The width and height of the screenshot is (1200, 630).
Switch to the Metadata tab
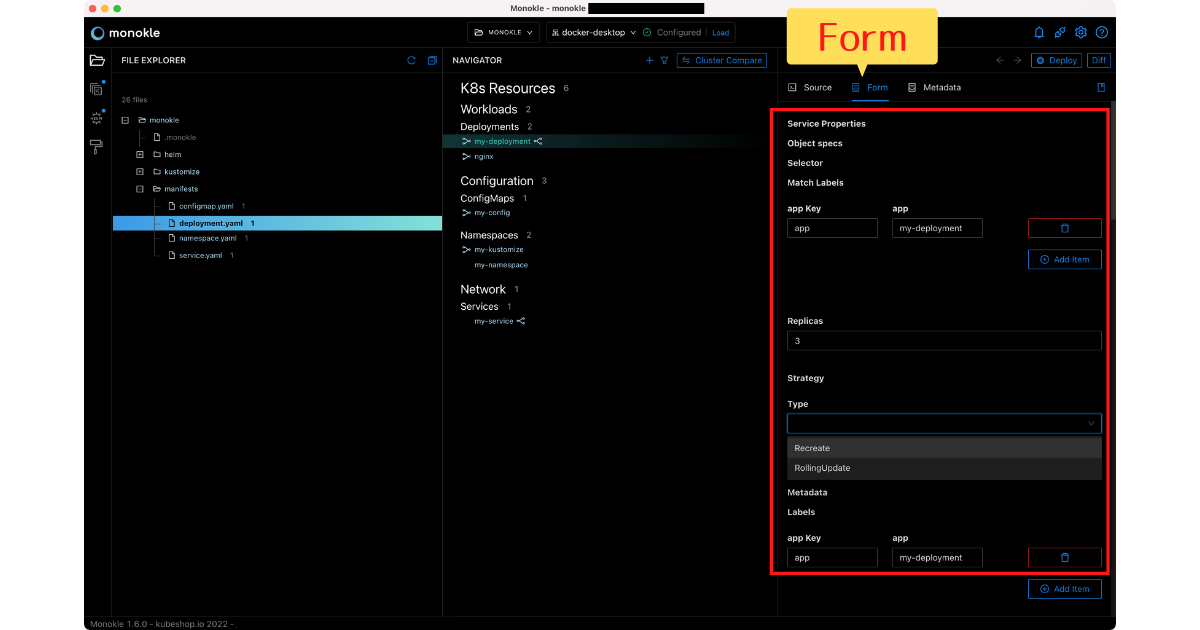pos(934,87)
